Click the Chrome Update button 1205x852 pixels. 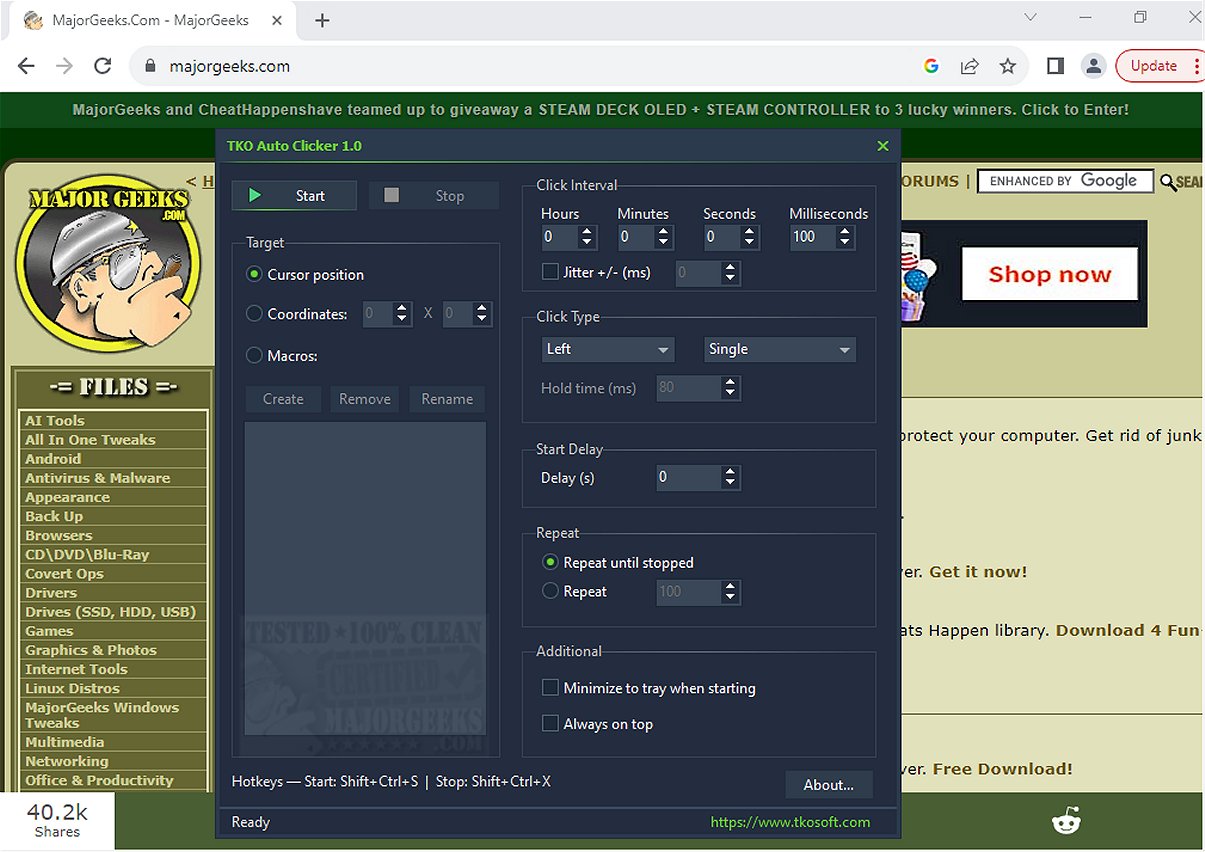1159,66
